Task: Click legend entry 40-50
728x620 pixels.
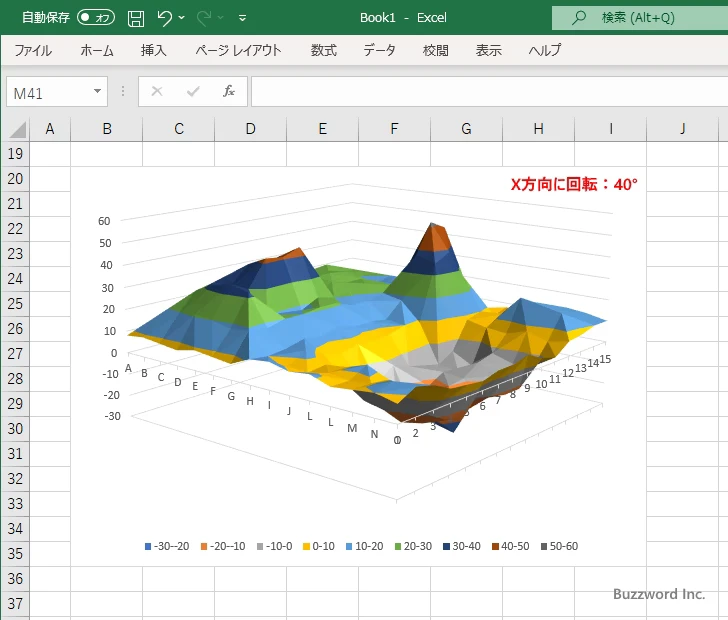Action: click(511, 546)
